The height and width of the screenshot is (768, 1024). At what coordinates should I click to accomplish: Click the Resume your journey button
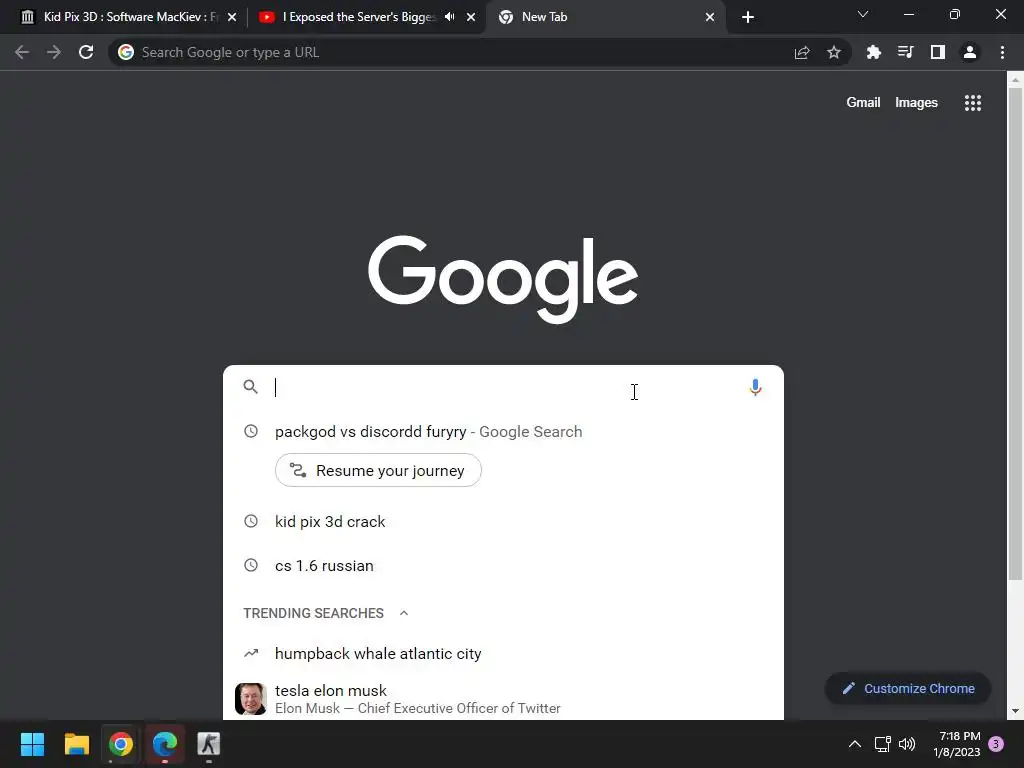[378, 470]
